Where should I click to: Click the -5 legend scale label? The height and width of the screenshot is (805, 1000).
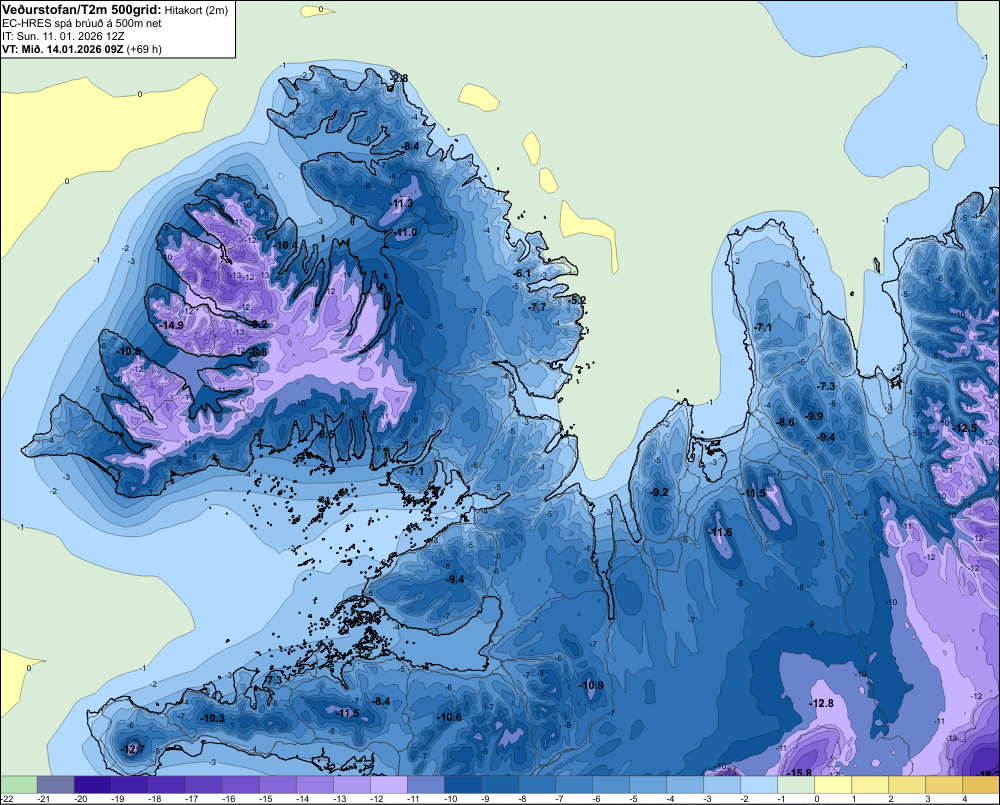click(634, 799)
